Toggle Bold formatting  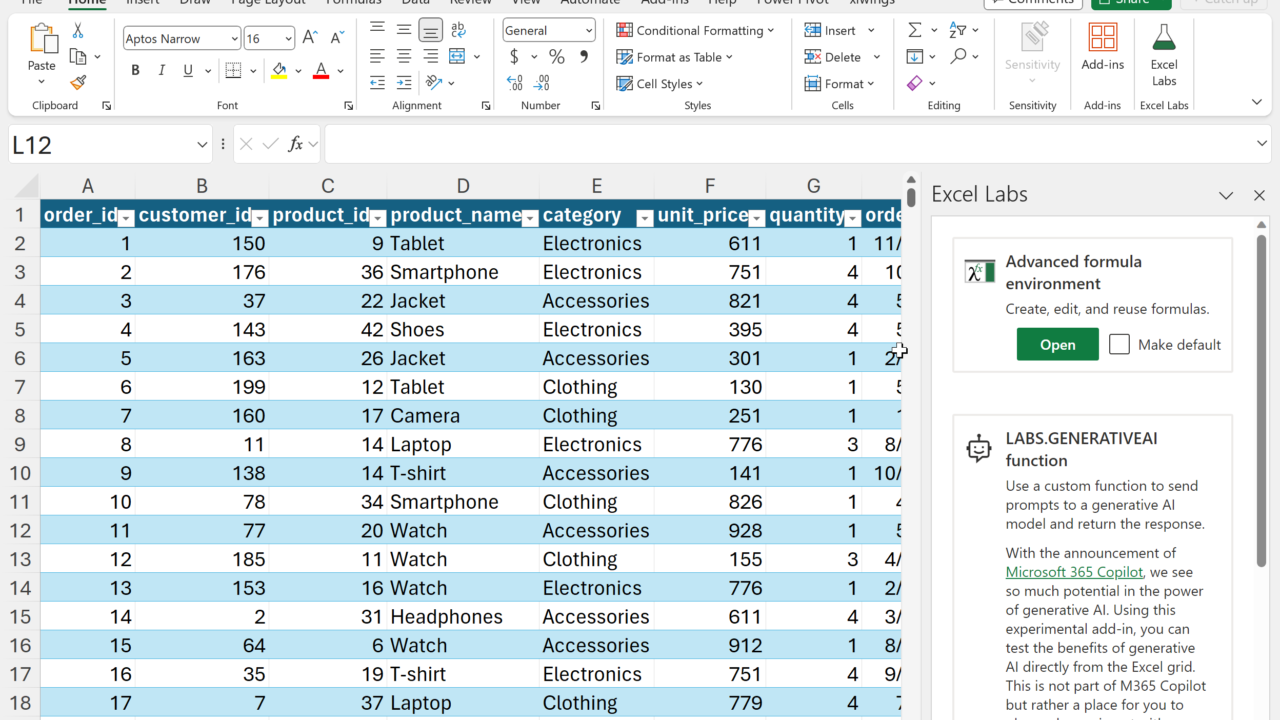click(x=135, y=71)
